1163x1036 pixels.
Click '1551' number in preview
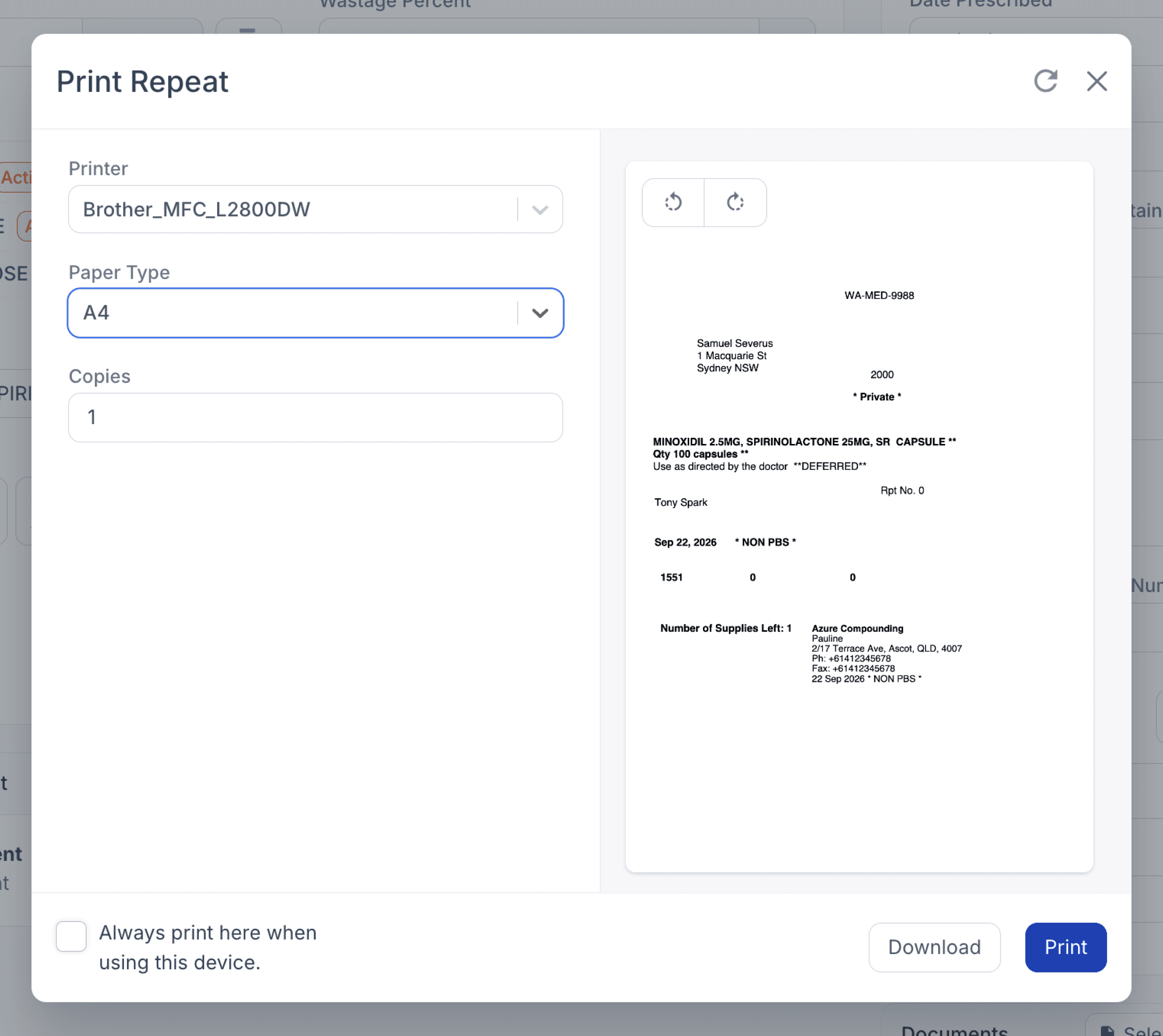pos(671,577)
